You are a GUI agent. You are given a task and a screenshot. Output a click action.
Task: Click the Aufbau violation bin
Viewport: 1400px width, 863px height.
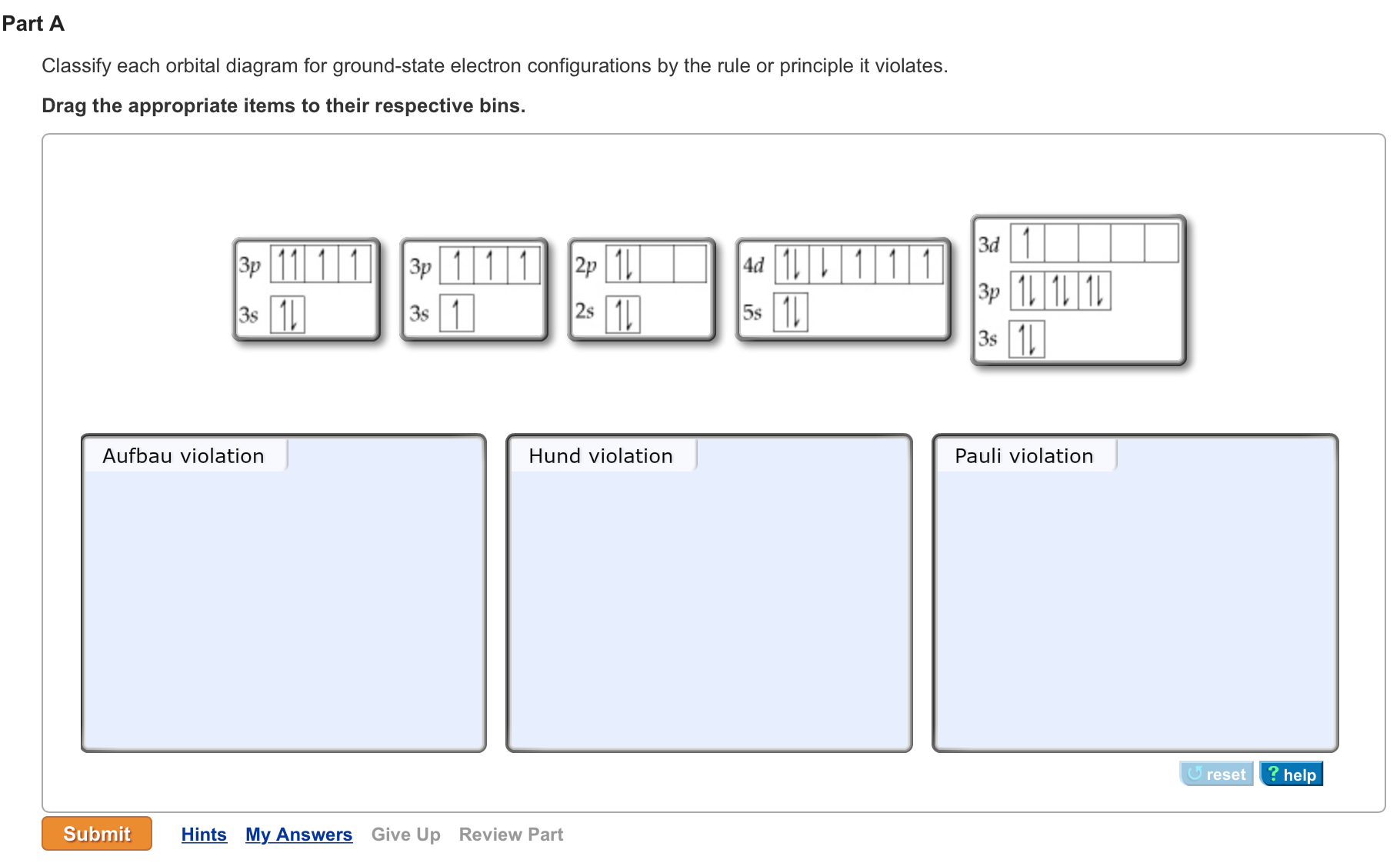pos(284,608)
